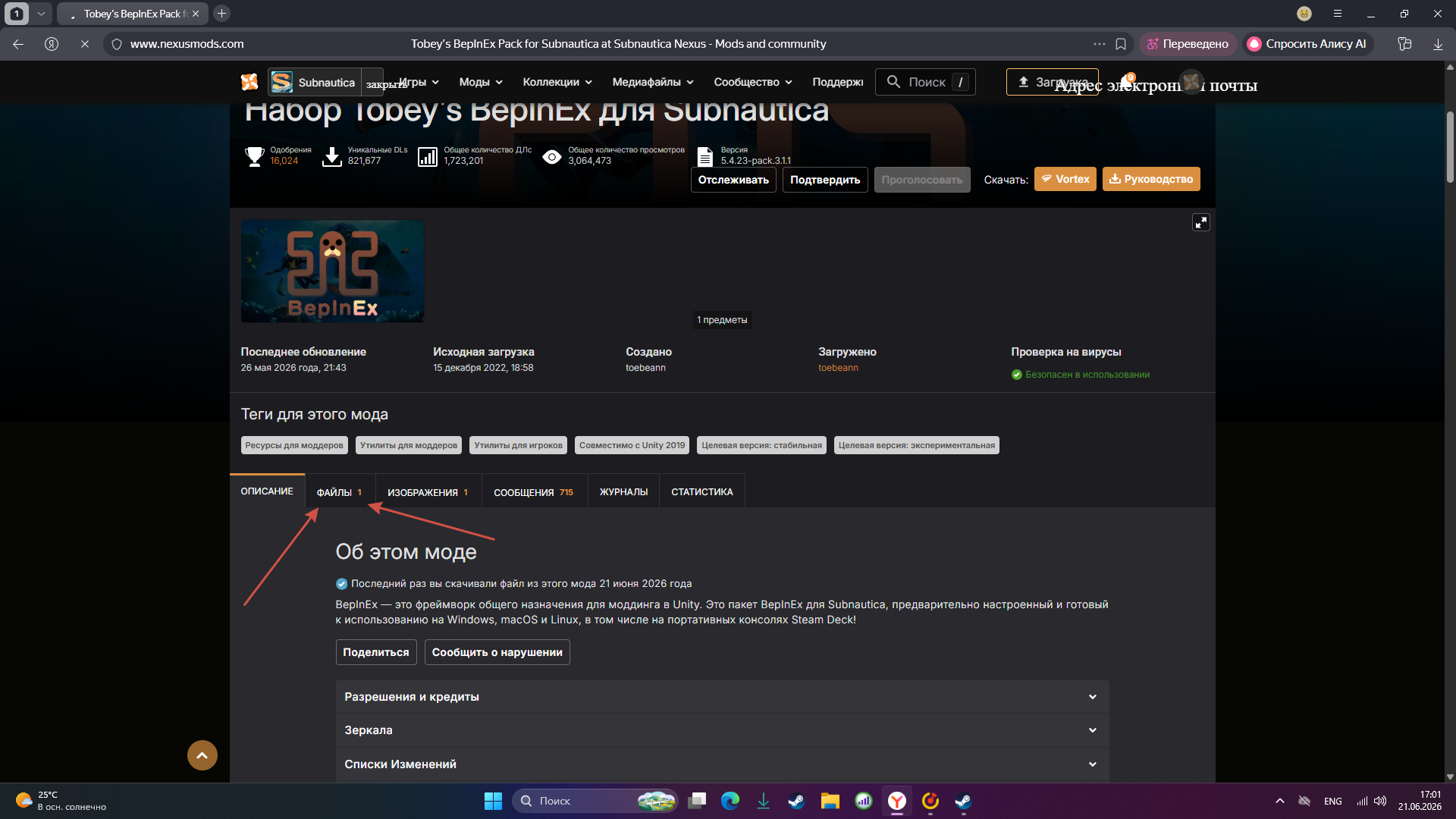Click the Yandex home icon in toolbar
This screenshot has height=819, width=1456.
(52, 44)
